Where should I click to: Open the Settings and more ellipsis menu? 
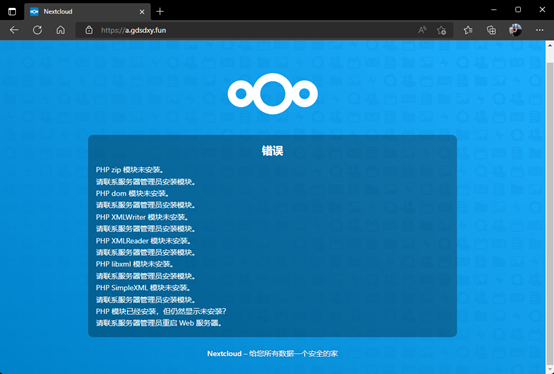click(540, 30)
